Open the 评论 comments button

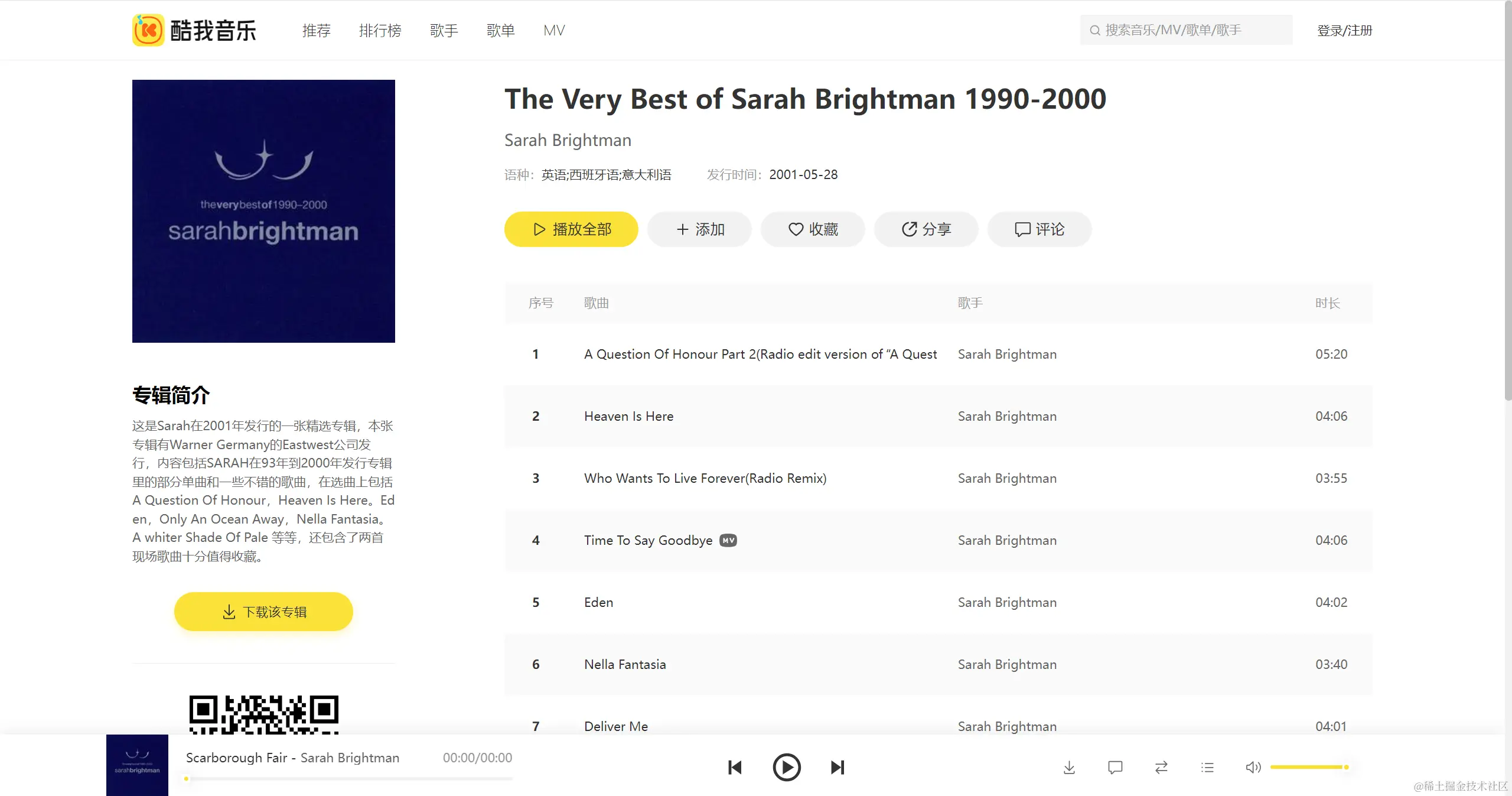point(1039,229)
